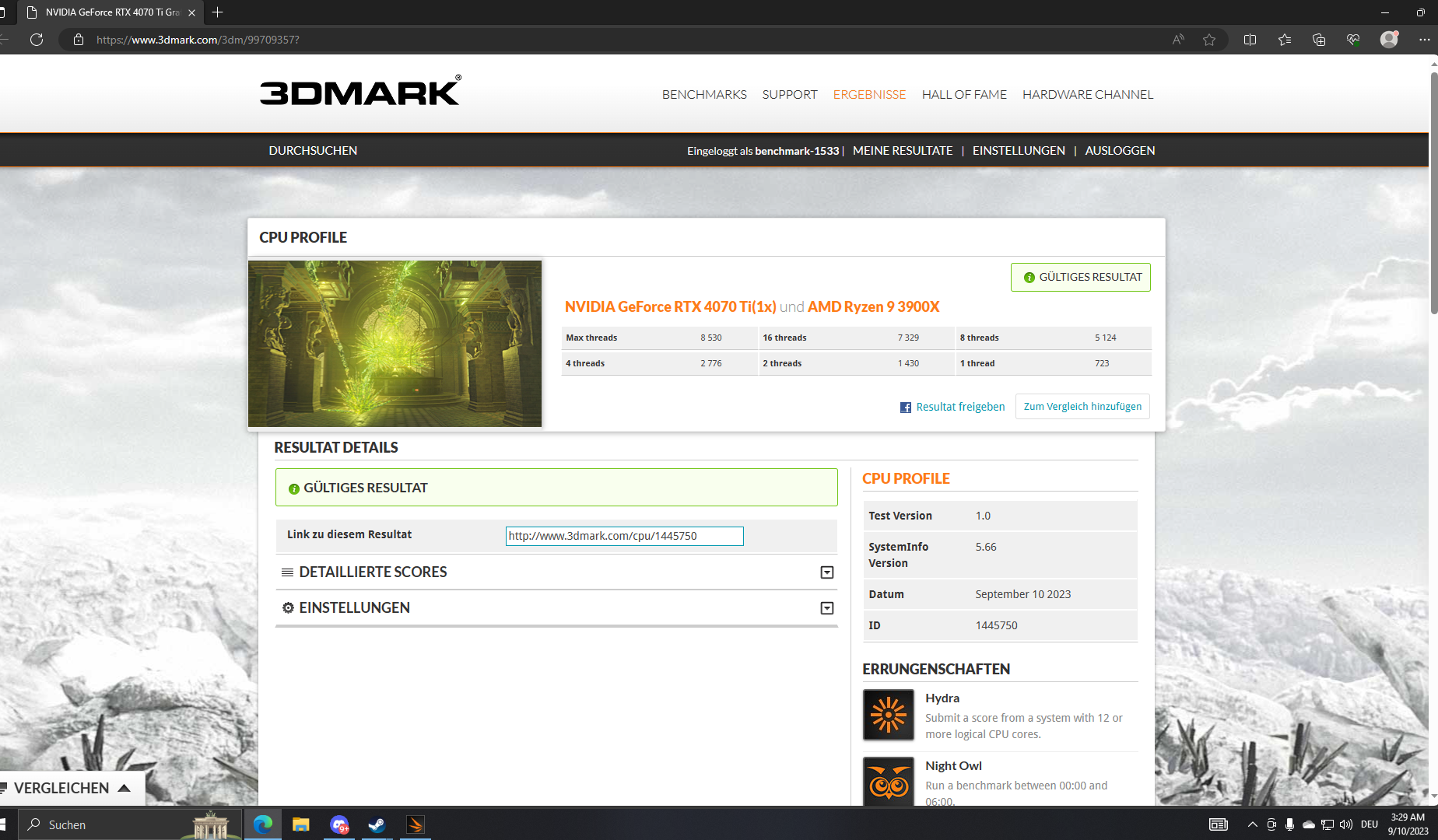Reload the page with the refresh icon
The width and height of the screenshot is (1438, 840).
37,40
